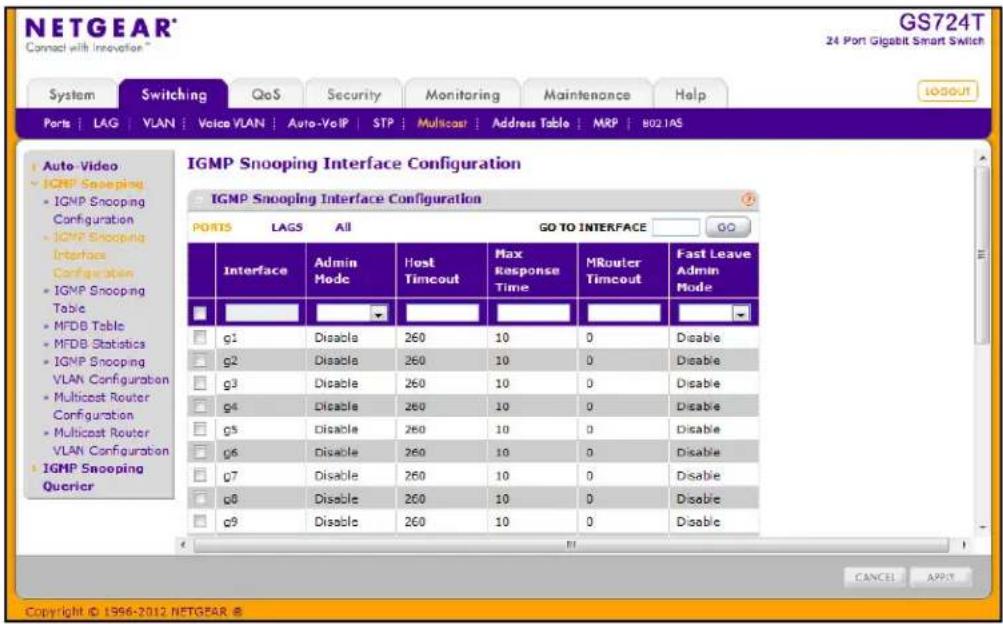Click the CANCEL button
Viewport: 1003px width, 624px height.
[874, 577]
